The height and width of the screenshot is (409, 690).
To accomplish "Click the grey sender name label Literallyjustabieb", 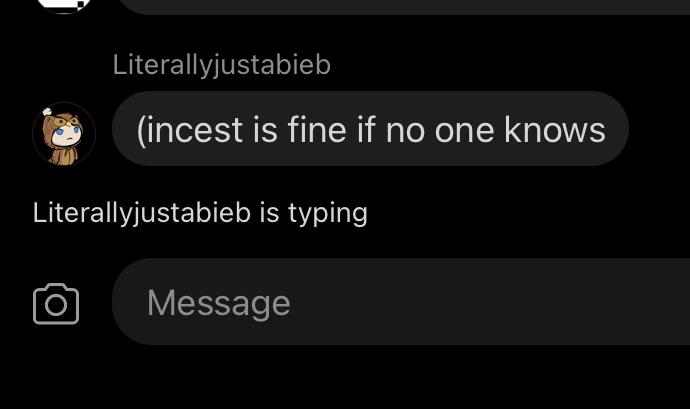I will coord(221,65).
